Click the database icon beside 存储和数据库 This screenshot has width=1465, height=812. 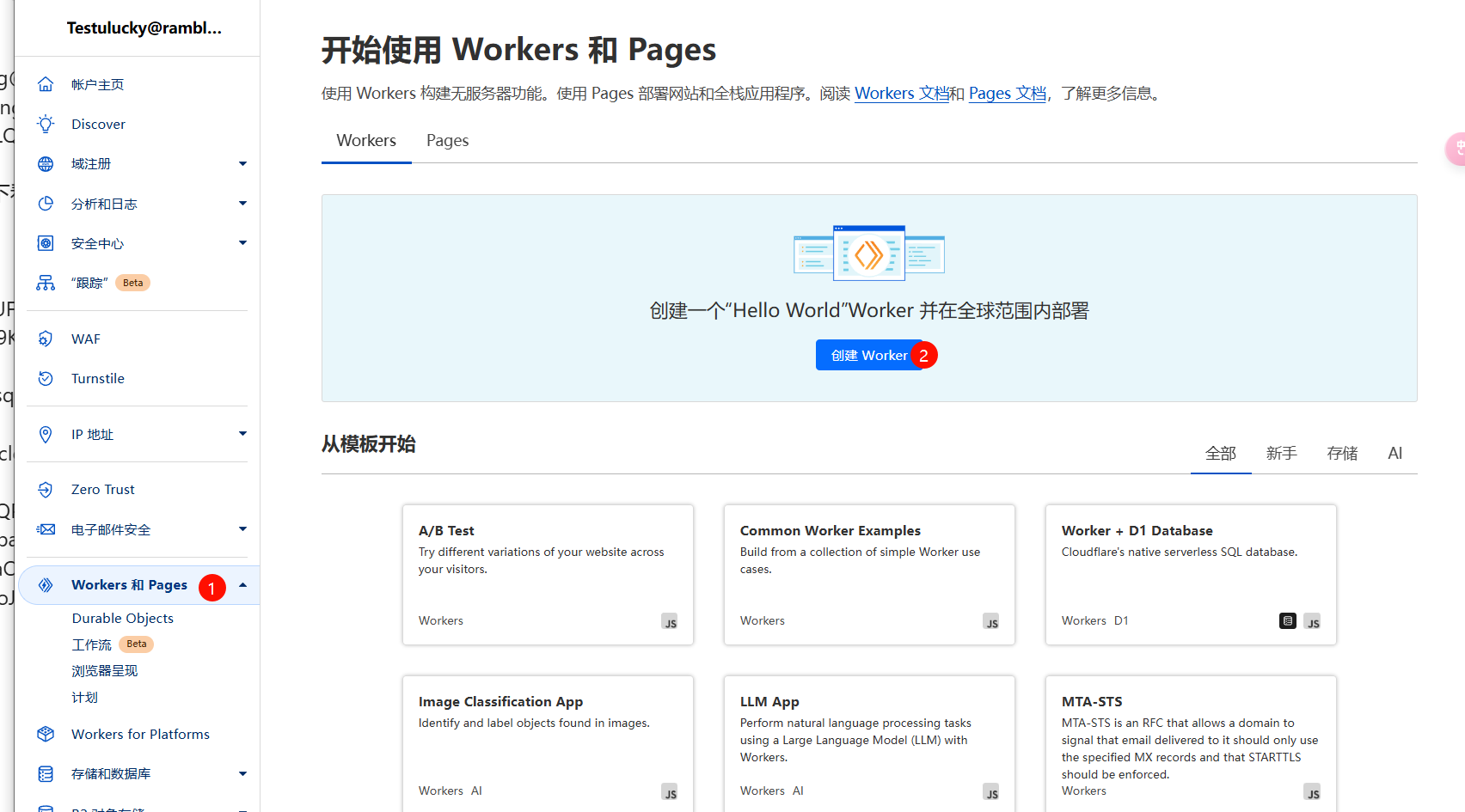(46, 774)
